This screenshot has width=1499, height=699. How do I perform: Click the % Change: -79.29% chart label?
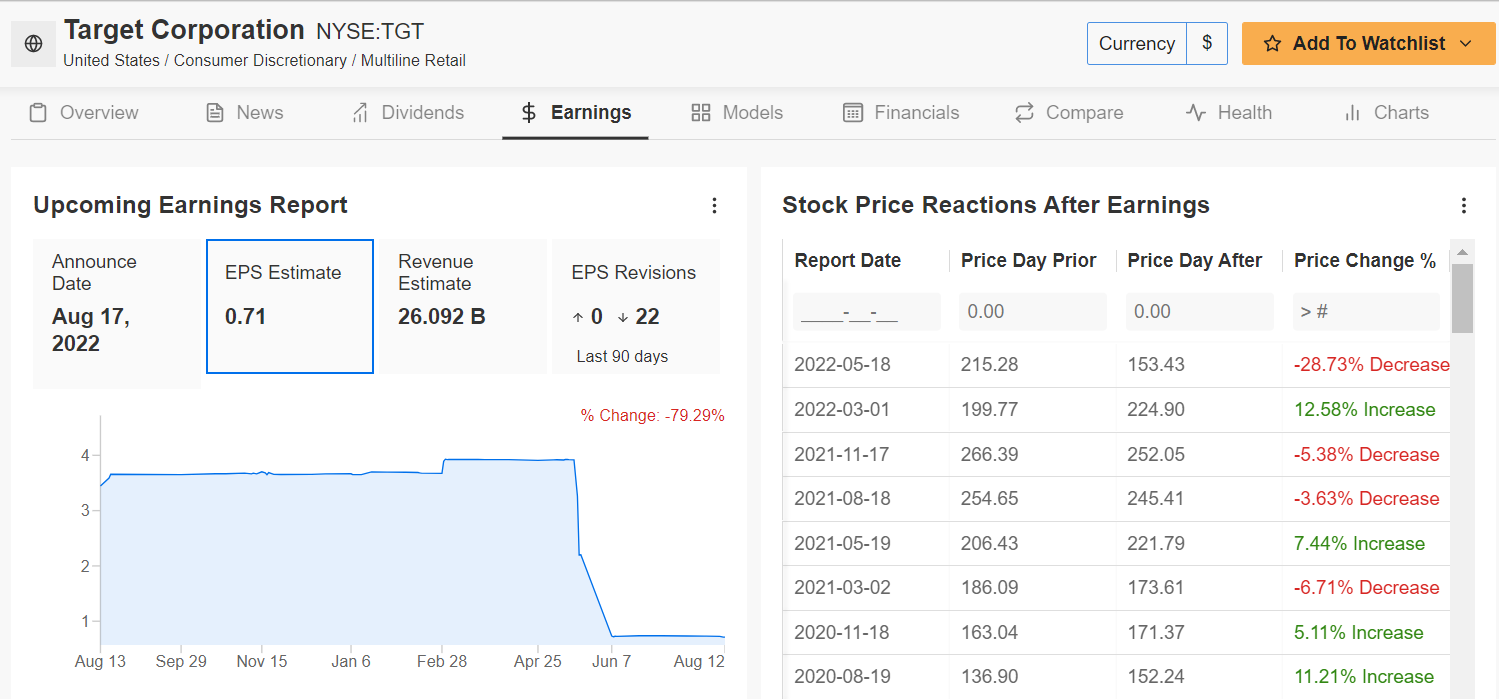652,415
